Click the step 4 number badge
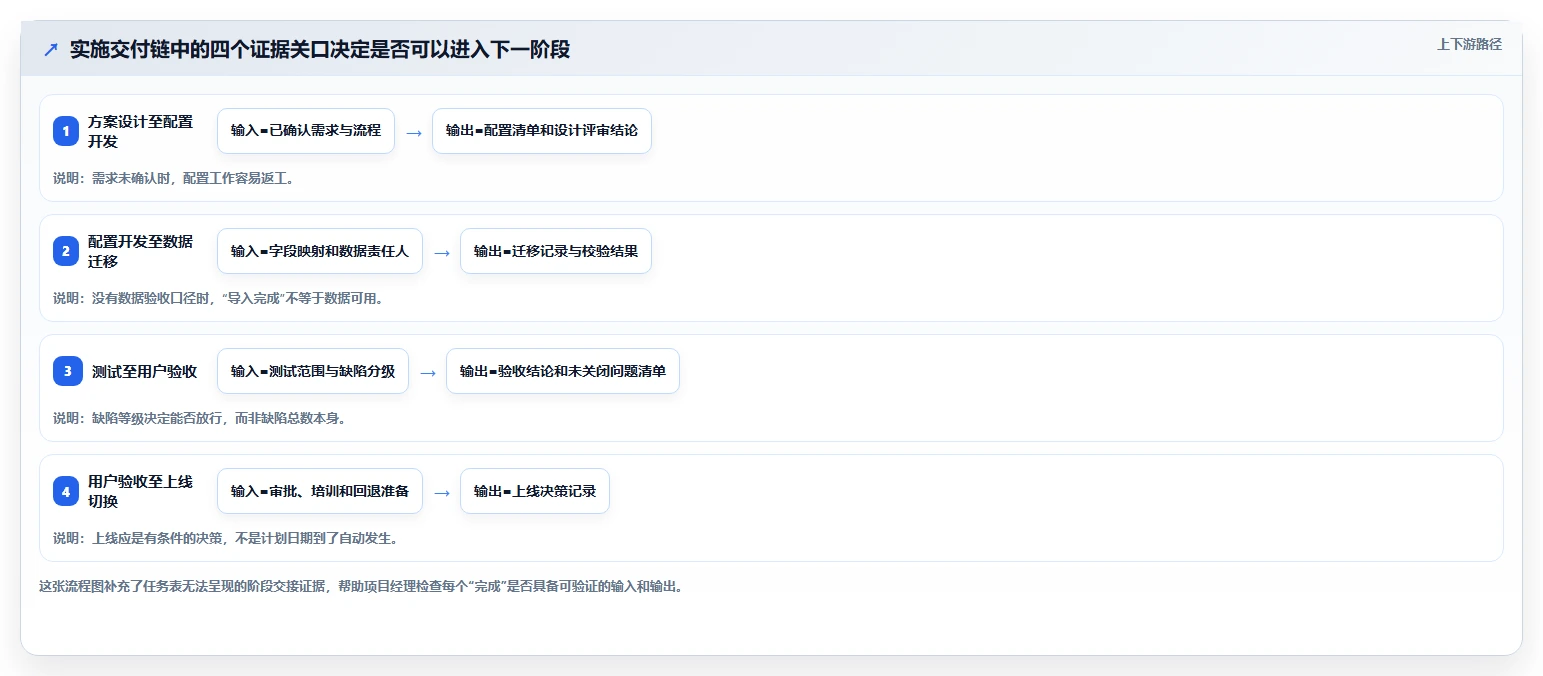Viewport: 1543px width, 676px height. 66,491
